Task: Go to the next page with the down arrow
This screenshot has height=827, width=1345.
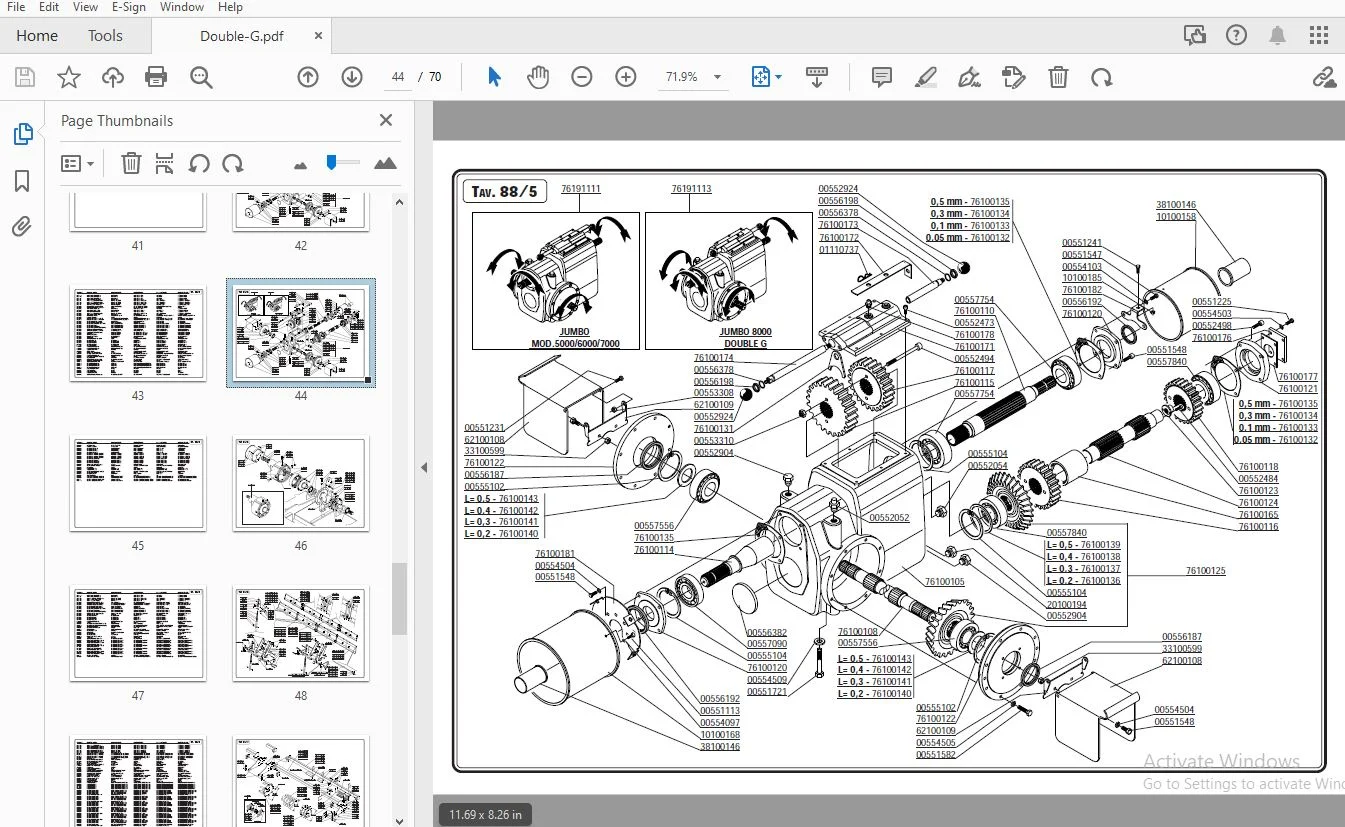Action: pos(351,77)
